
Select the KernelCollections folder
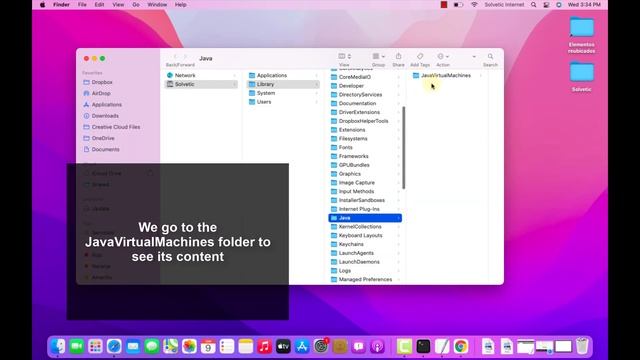click(365, 227)
